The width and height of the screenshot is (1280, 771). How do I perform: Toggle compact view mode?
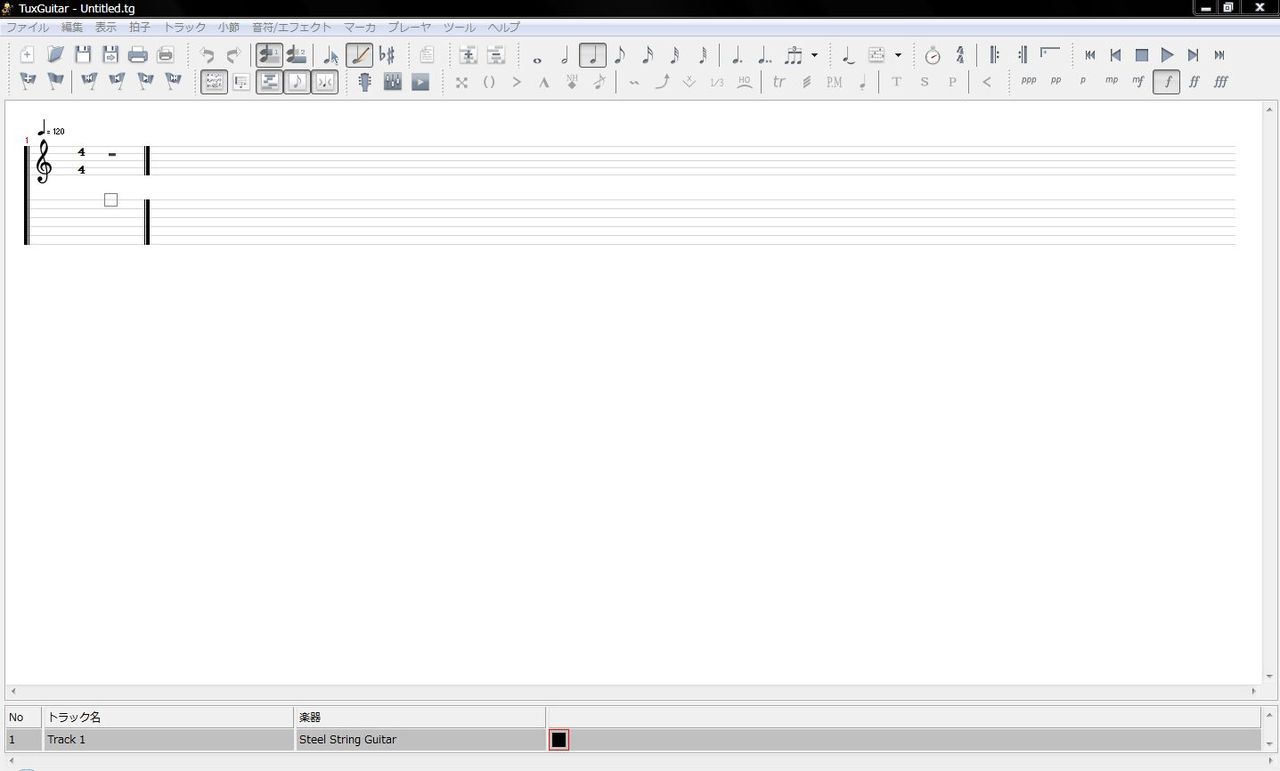(x=325, y=82)
